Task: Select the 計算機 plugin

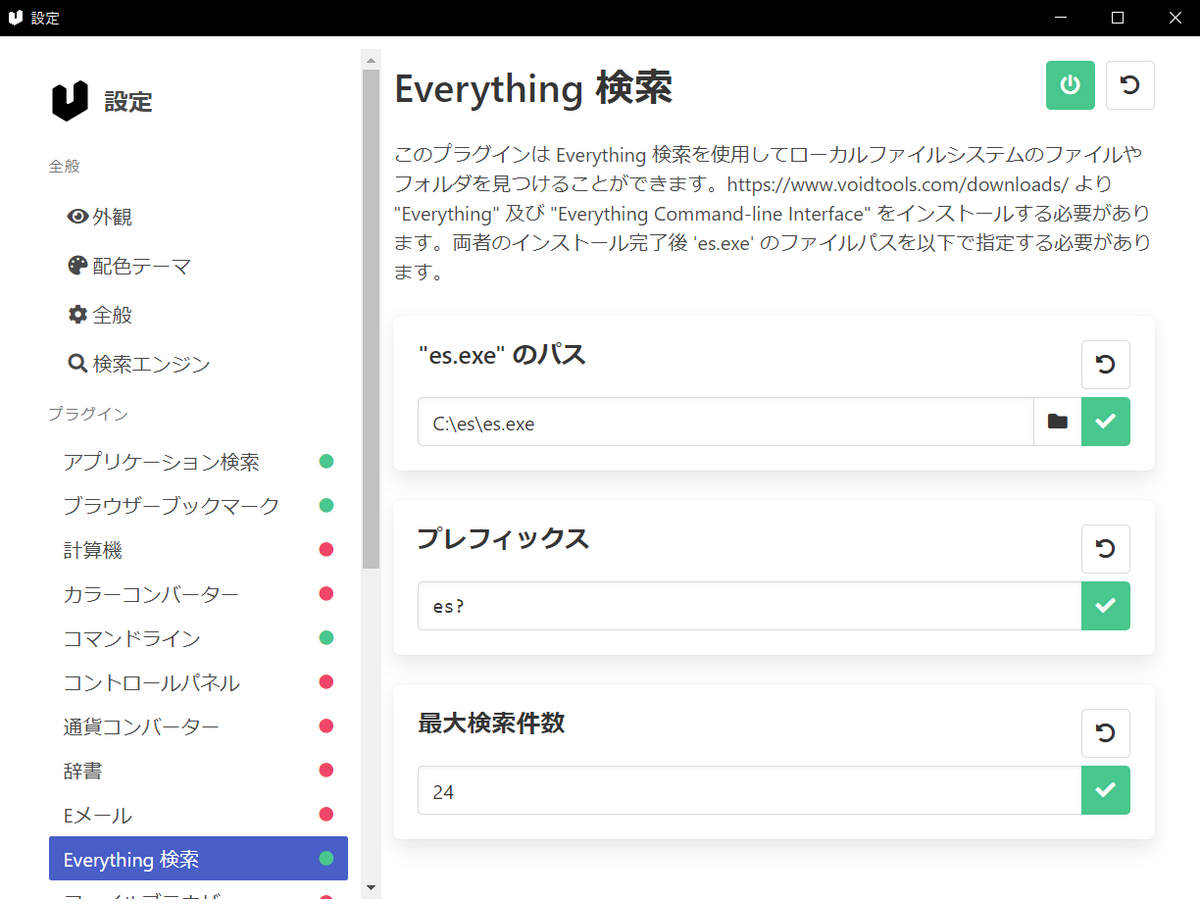Action: point(198,550)
